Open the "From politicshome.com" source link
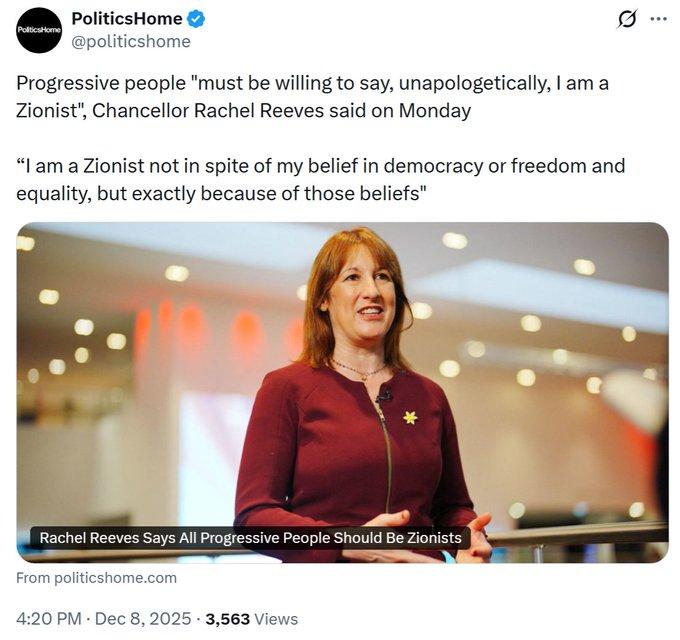680x640 pixels. (97, 577)
